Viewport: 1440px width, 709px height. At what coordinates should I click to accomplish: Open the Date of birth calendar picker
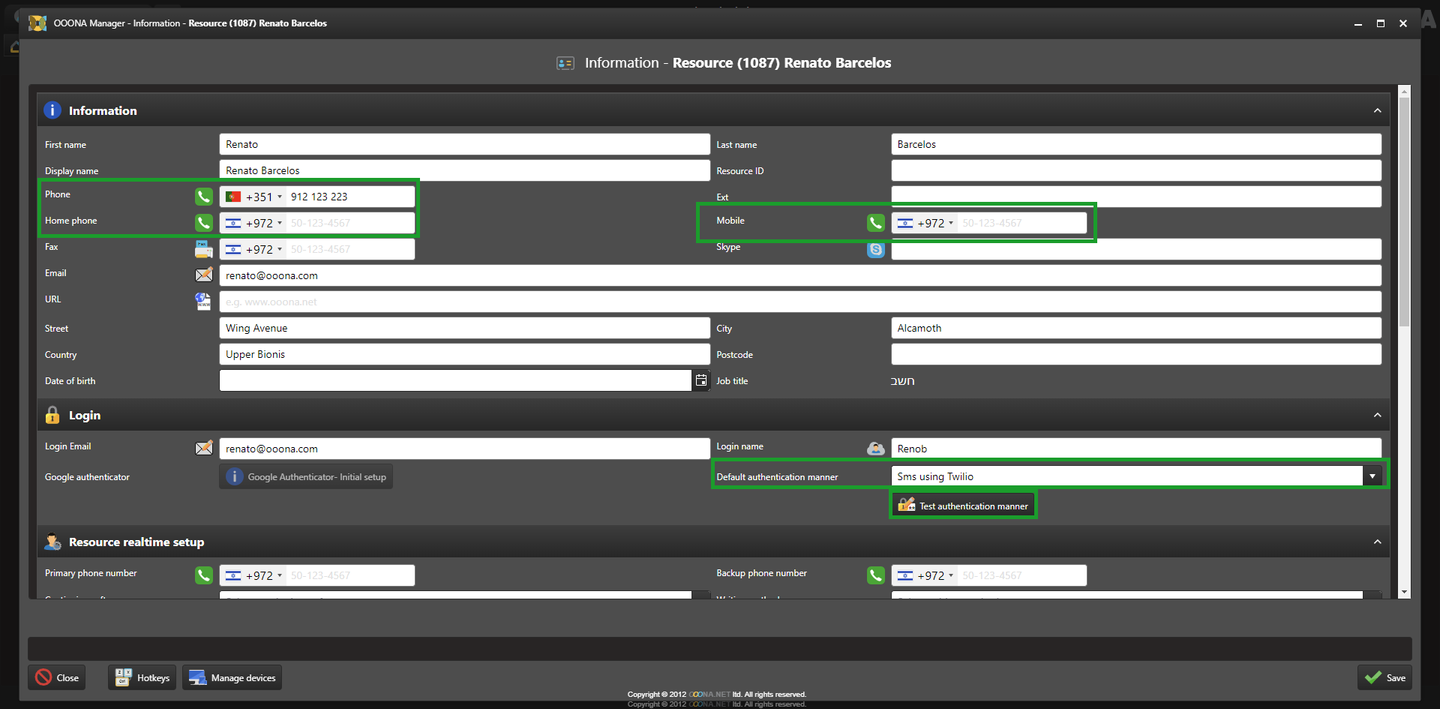click(701, 380)
